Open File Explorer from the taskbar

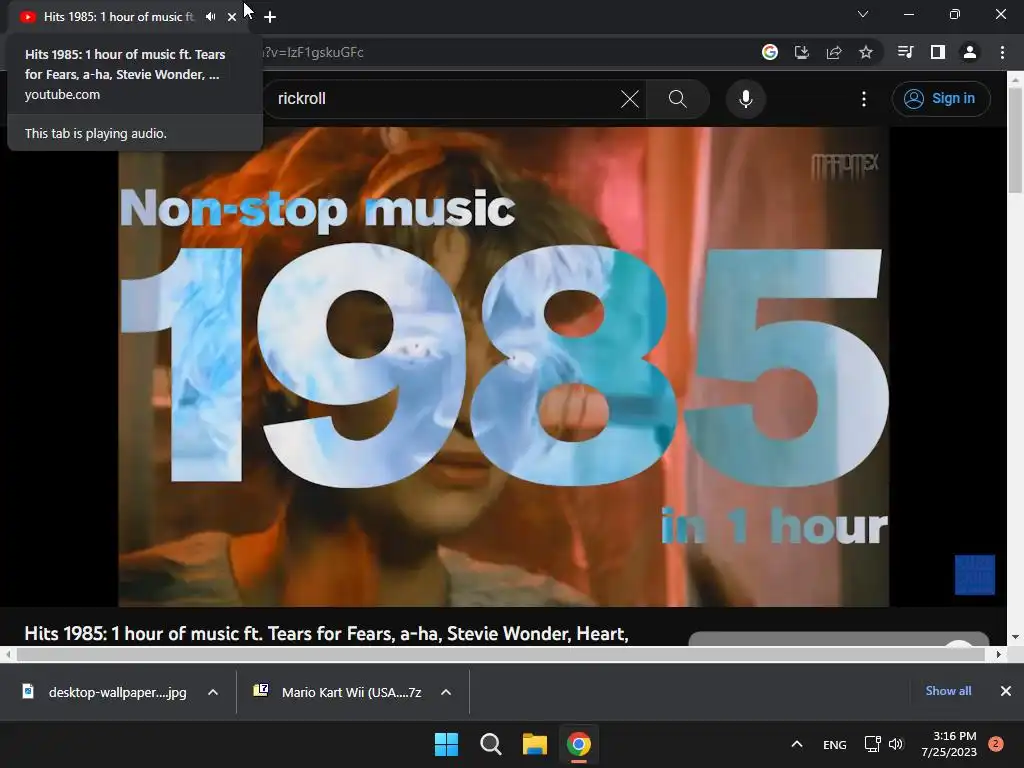[535, 744]
